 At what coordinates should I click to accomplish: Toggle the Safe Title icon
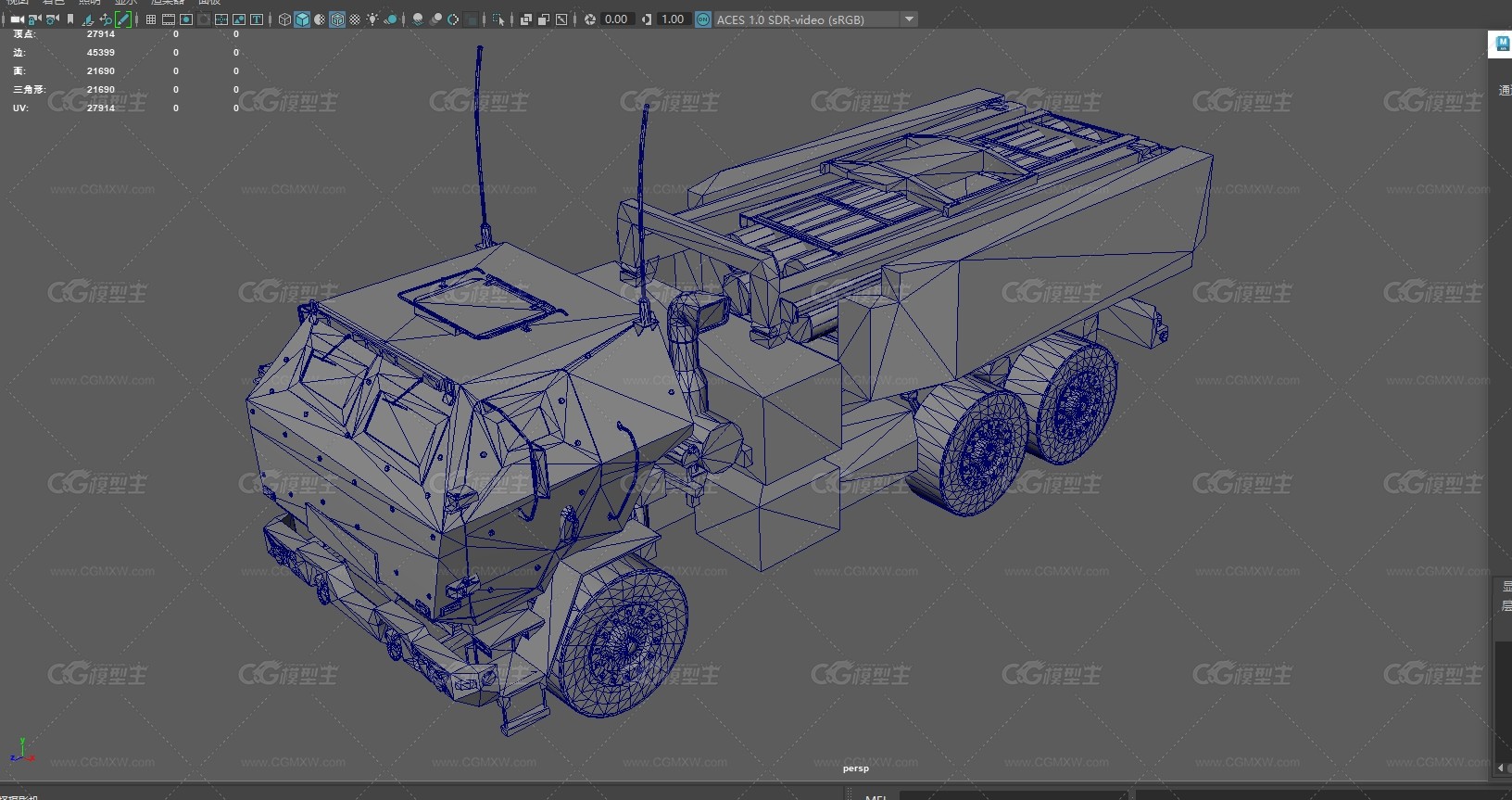click(257, 19)
